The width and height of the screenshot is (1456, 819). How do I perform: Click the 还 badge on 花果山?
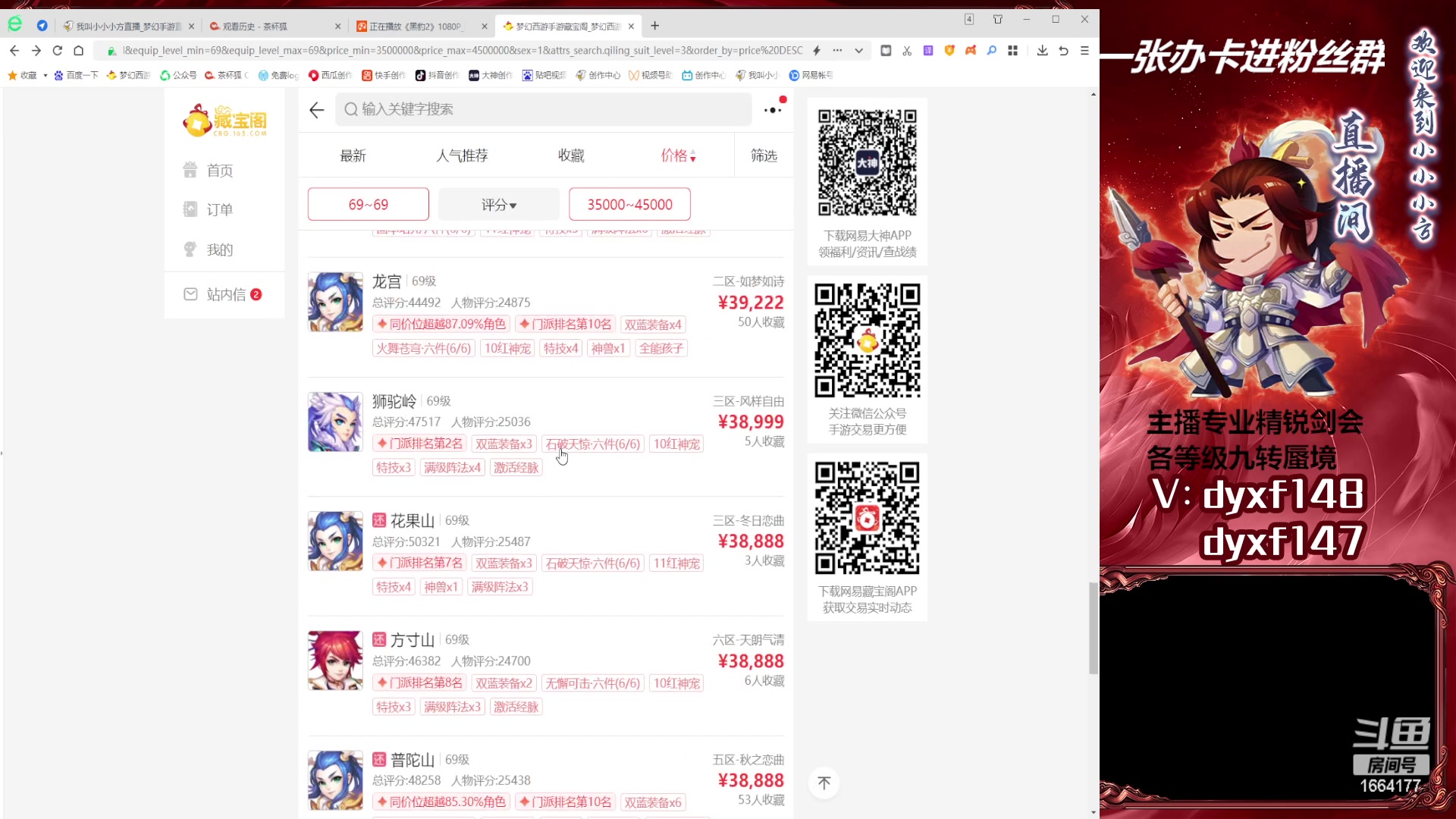pyautogui.click(x=379, y=520)
